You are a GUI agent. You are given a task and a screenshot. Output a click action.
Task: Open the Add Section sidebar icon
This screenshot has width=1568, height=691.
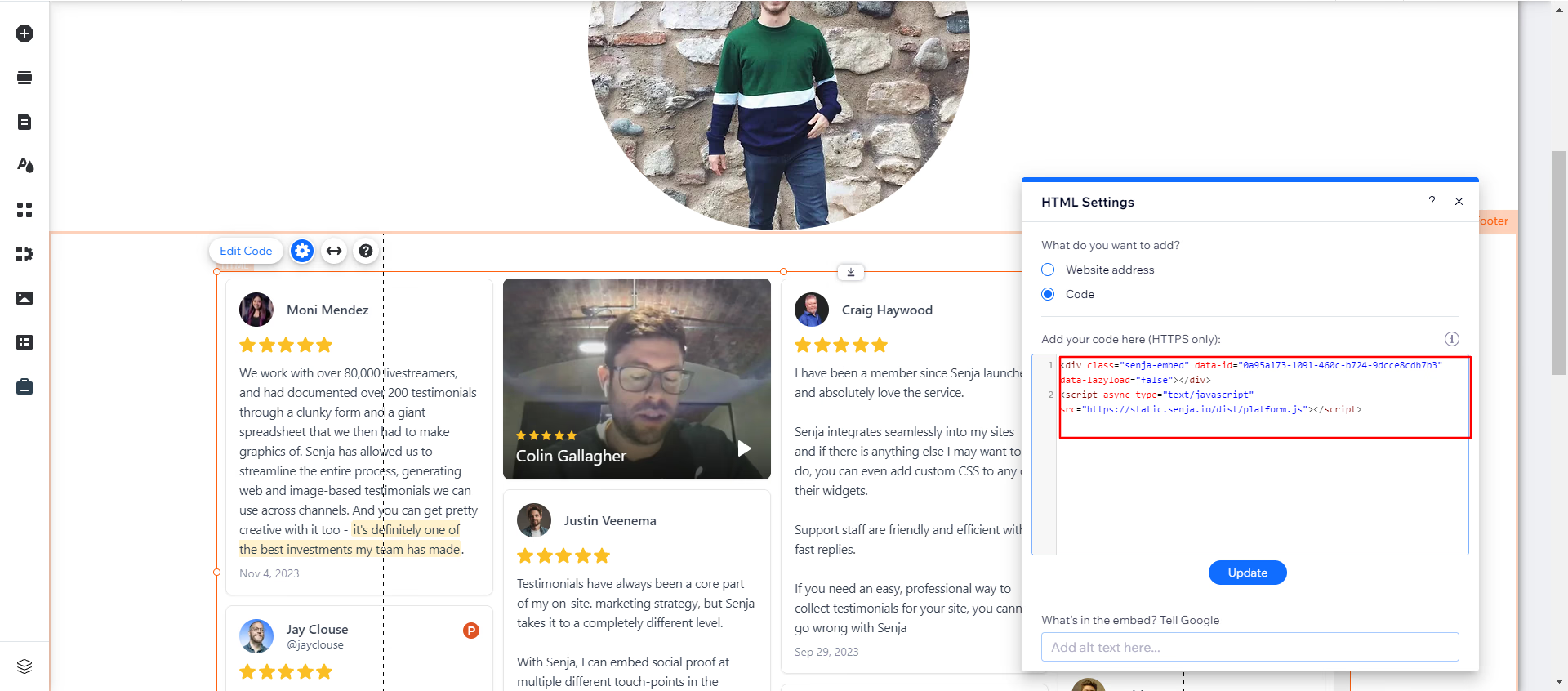click(x=24, y=78)
